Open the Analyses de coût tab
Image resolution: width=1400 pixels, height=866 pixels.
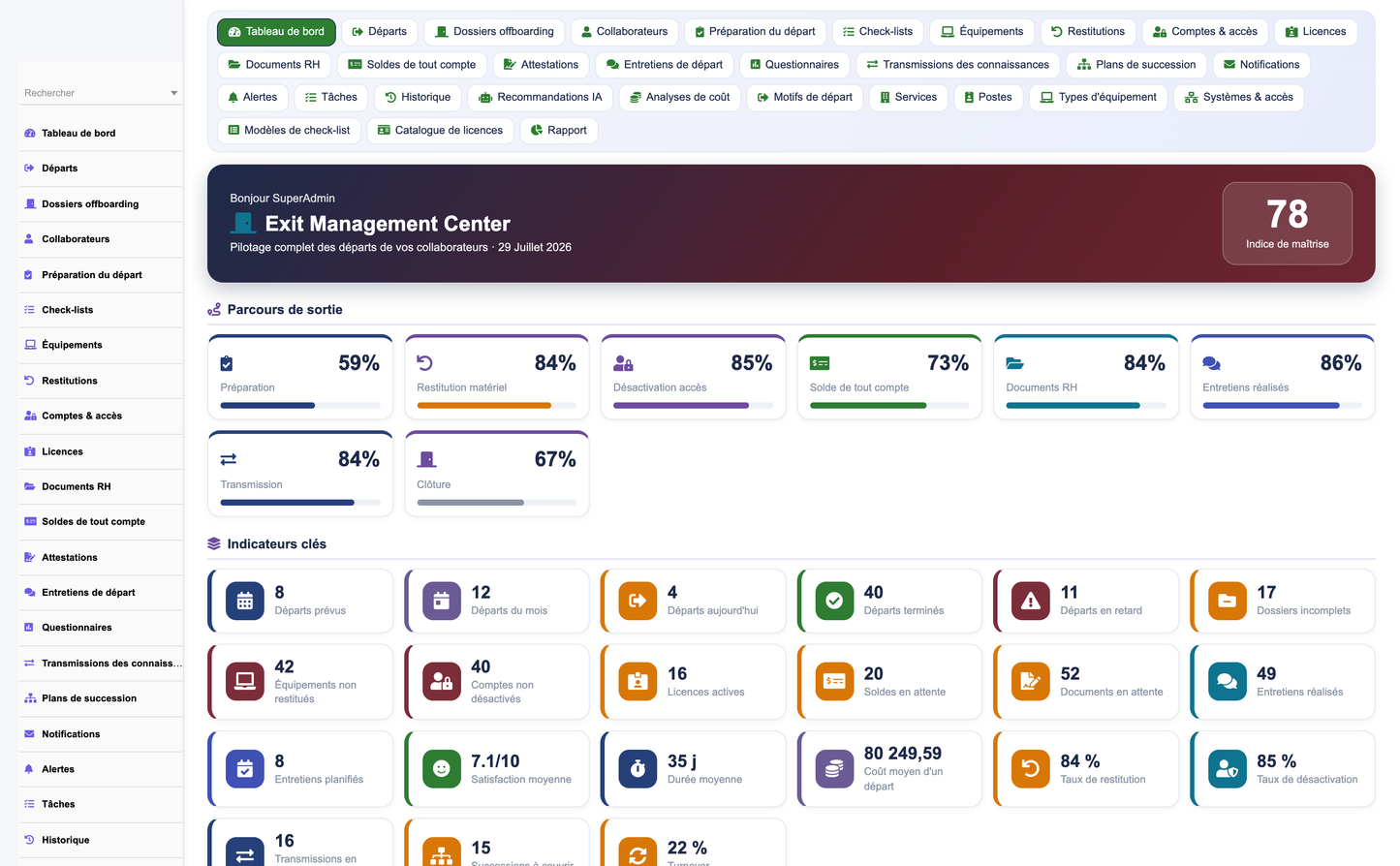coord(680,98)
